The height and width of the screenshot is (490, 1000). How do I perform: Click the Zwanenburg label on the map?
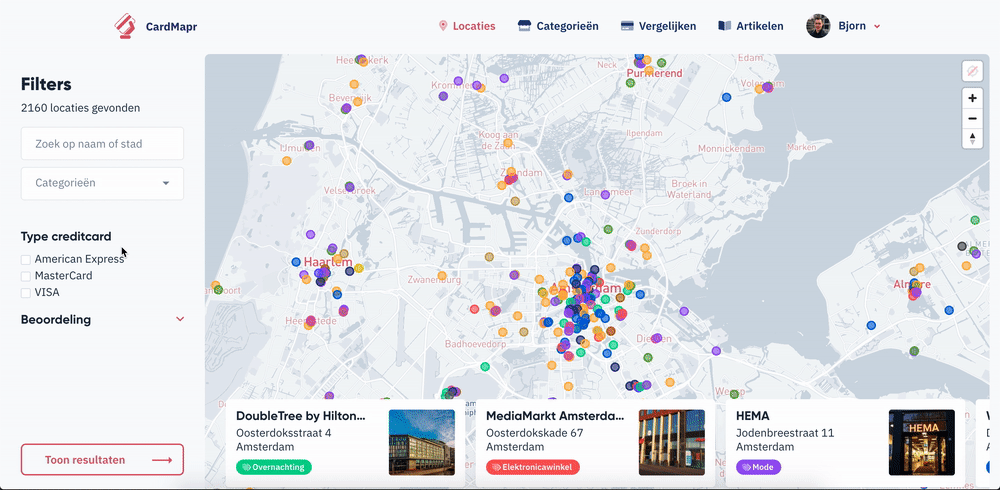click(434, 279)
